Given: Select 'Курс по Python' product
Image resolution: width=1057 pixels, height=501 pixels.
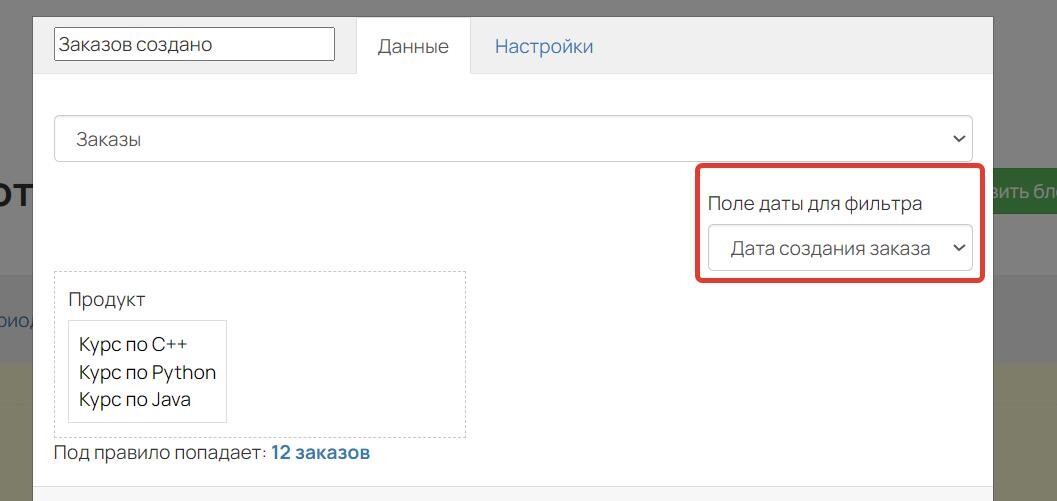Looking at the screenshot, I should 148,372.
